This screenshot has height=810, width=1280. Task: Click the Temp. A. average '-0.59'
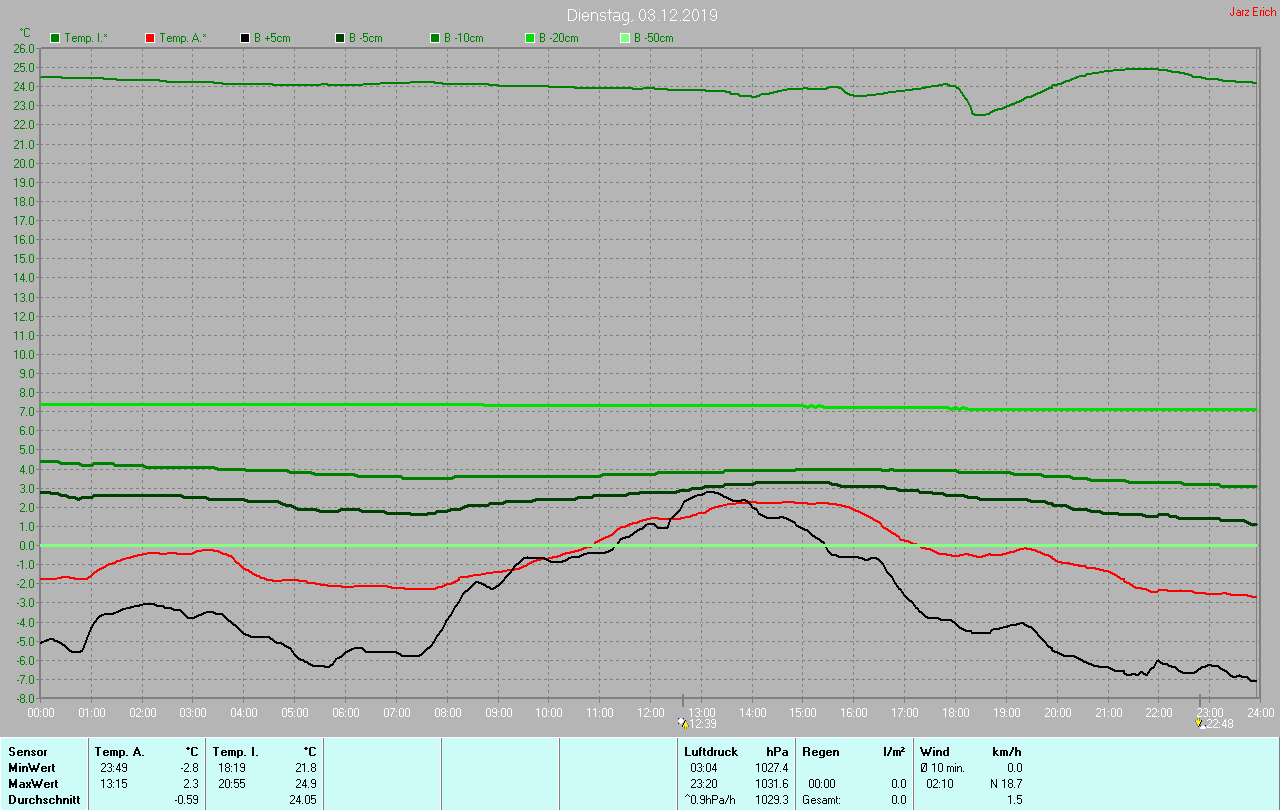pos(186,800)
